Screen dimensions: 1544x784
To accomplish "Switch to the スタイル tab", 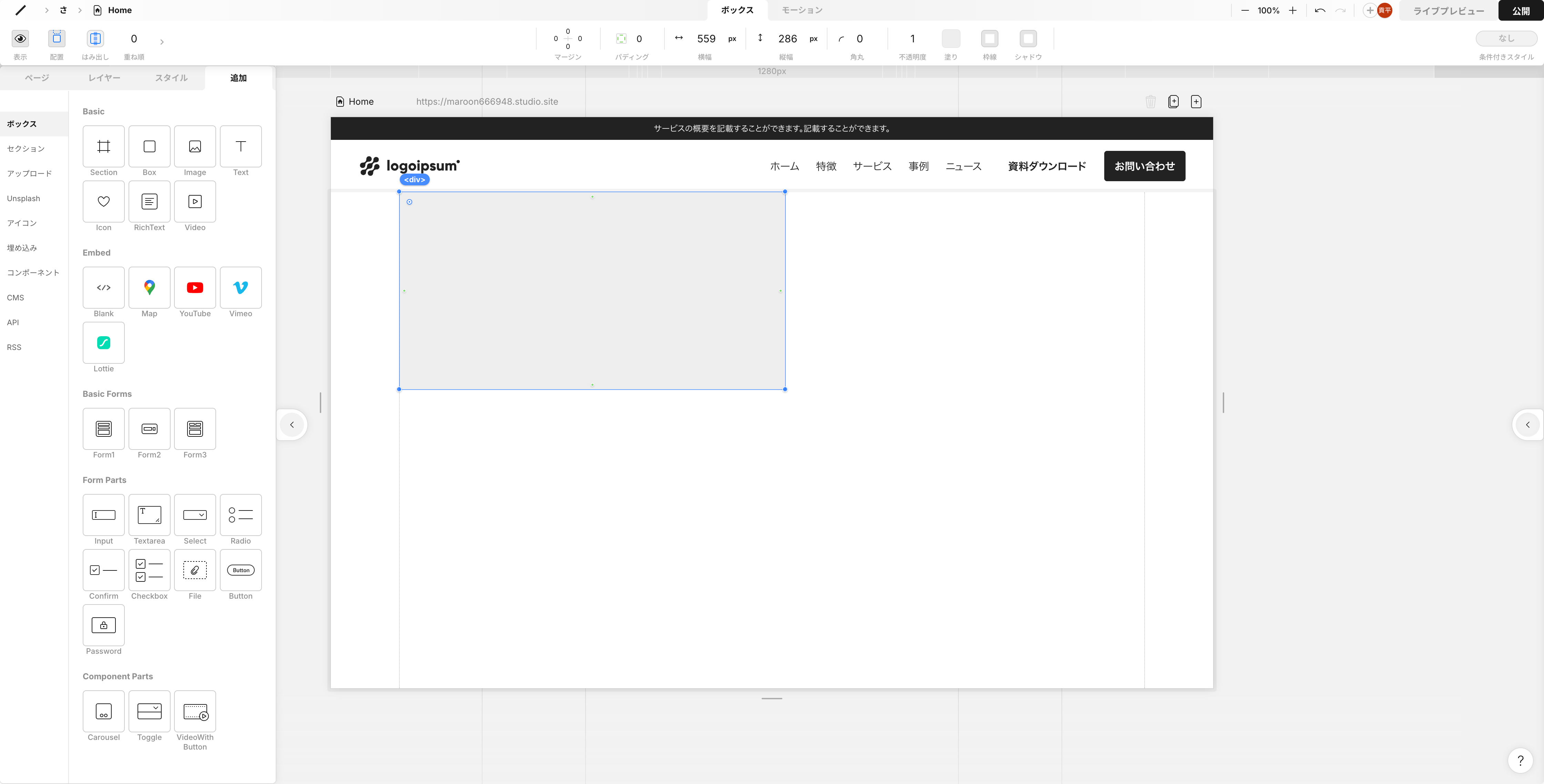I will pos(171,78).
